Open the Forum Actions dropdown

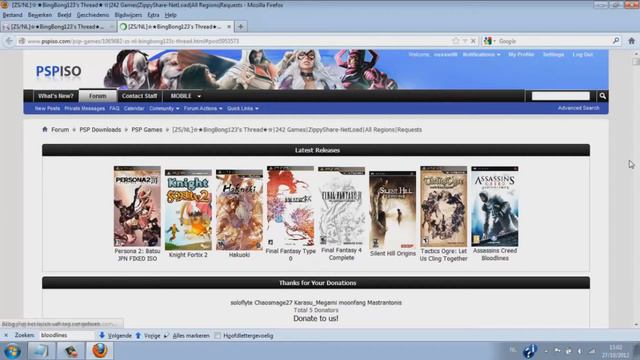pyautogui.click(x=203, y=109)
